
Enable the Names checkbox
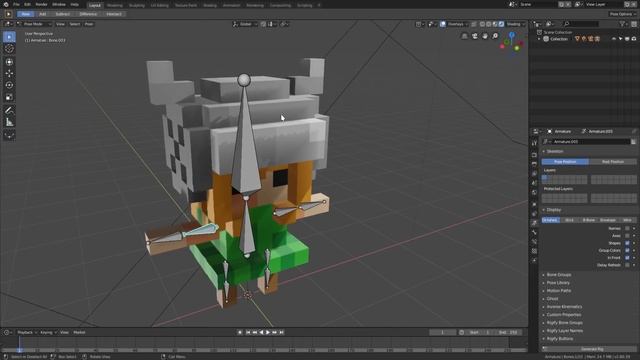(x=627, y=229)
